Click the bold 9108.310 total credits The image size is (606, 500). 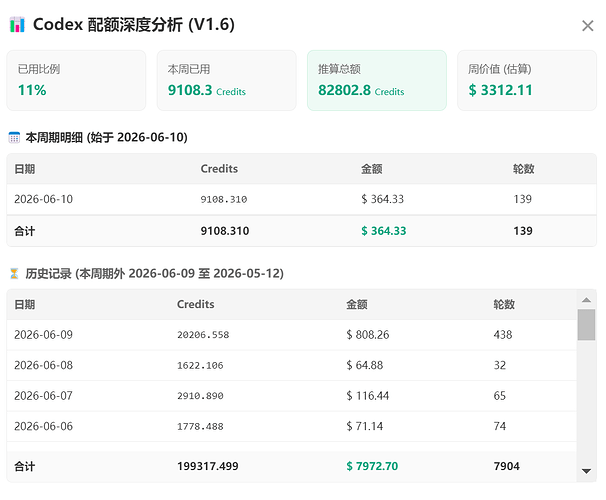click(x=225, y=231)
